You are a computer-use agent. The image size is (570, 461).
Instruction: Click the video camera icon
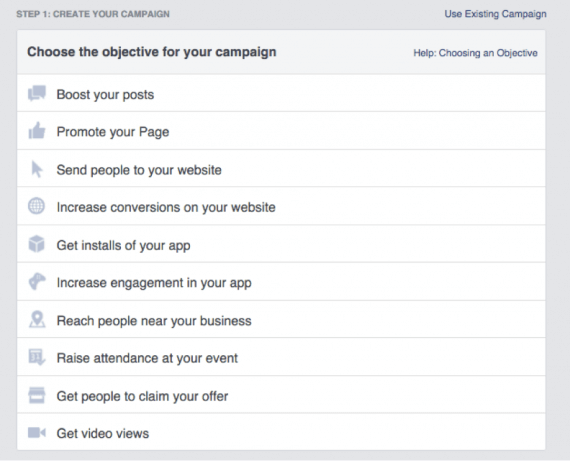pyautogui.click(x=37, y=433)
